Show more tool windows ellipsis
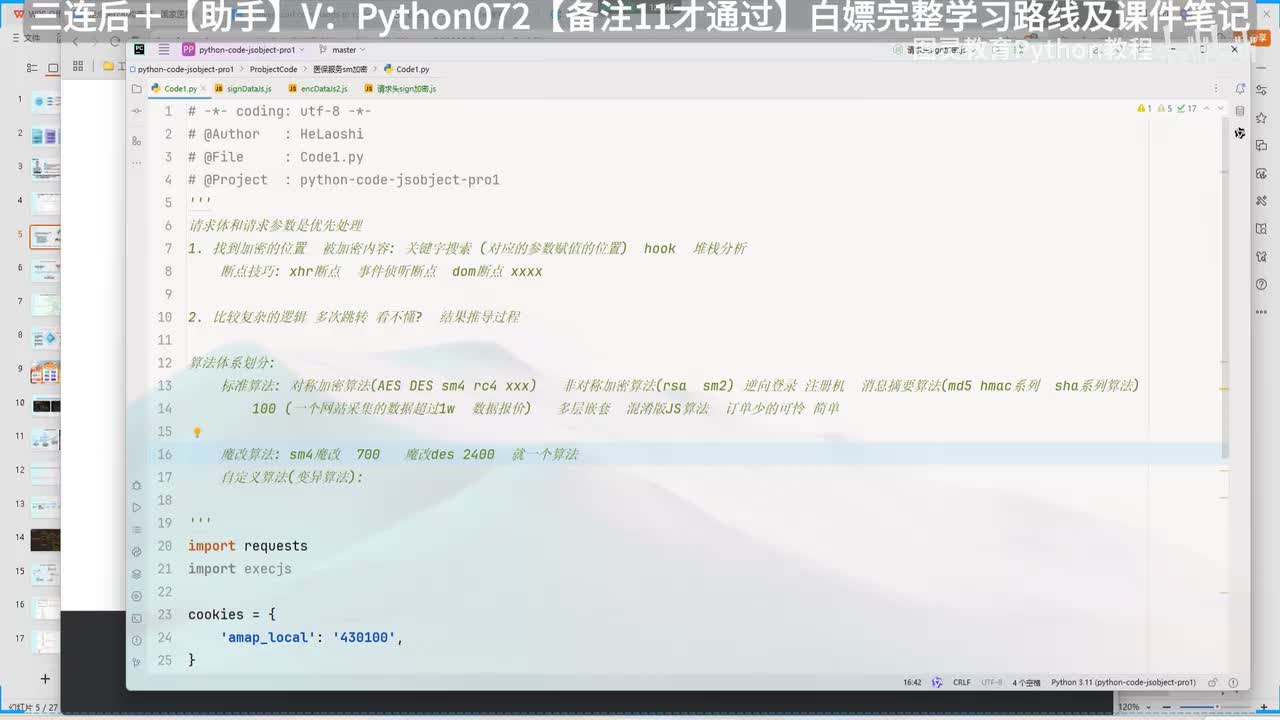 137,163
